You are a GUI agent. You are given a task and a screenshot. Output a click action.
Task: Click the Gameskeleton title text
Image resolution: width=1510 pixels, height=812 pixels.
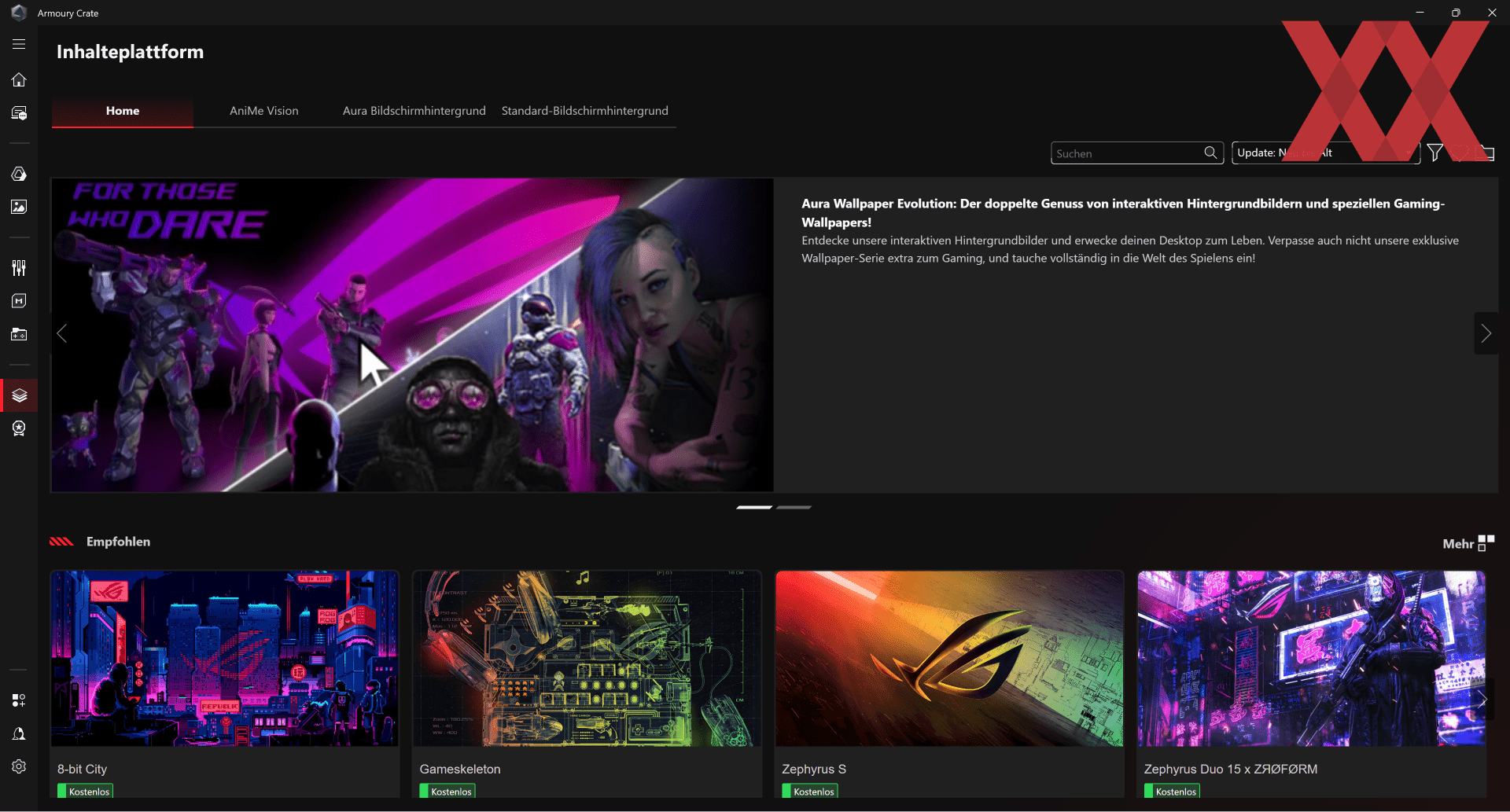(x=460, y=769)
